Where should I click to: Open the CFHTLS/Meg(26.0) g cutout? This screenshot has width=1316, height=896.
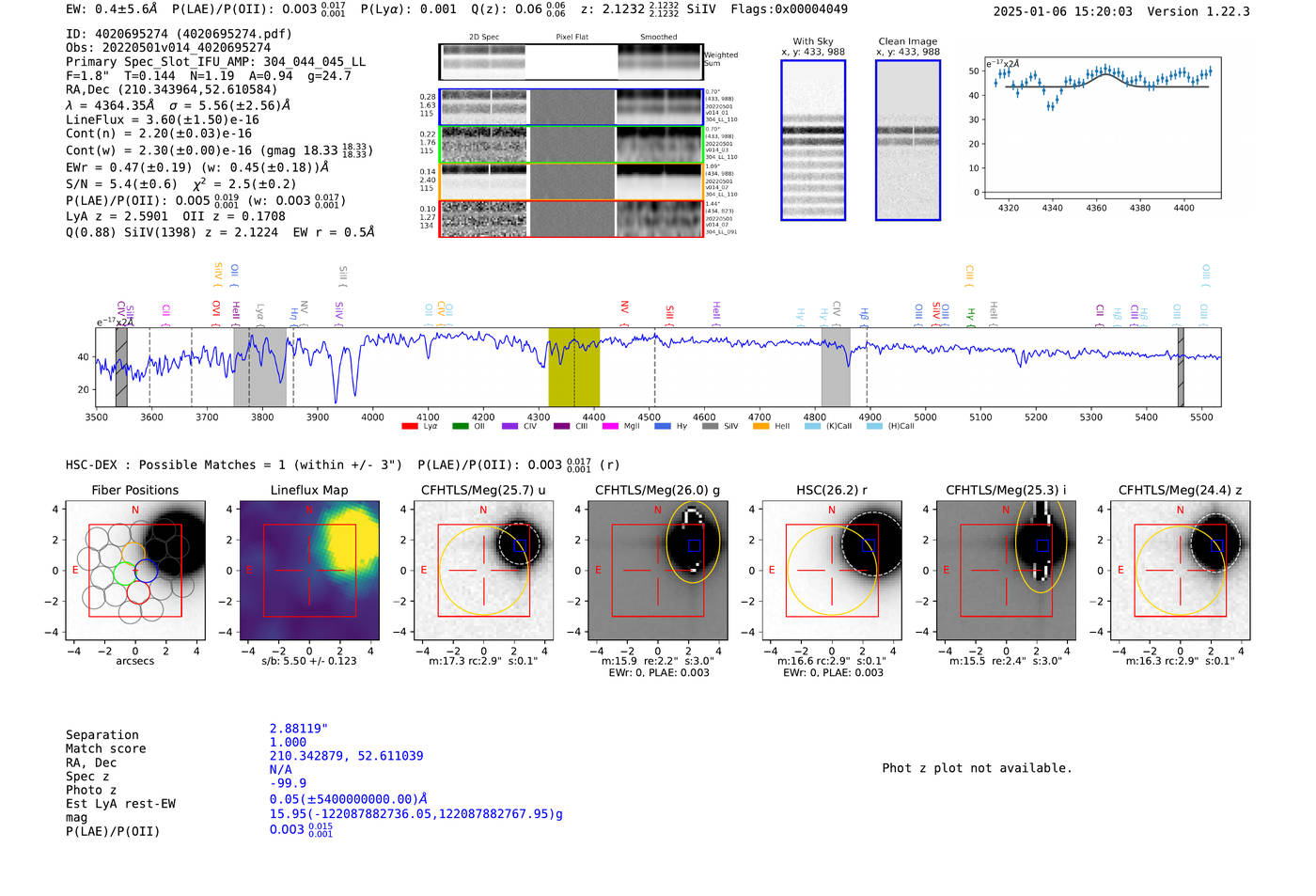[658, 570]
